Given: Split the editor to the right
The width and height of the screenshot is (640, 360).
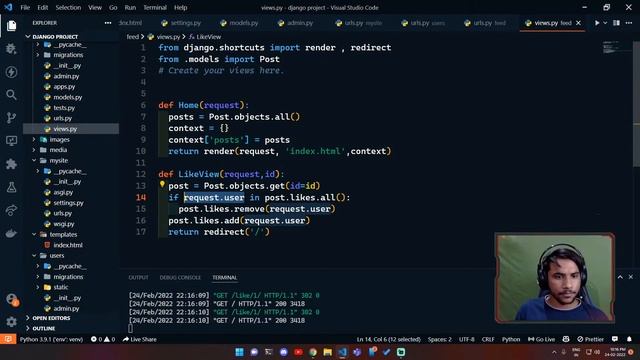Looking at the screenshot, I should (616, 23).
